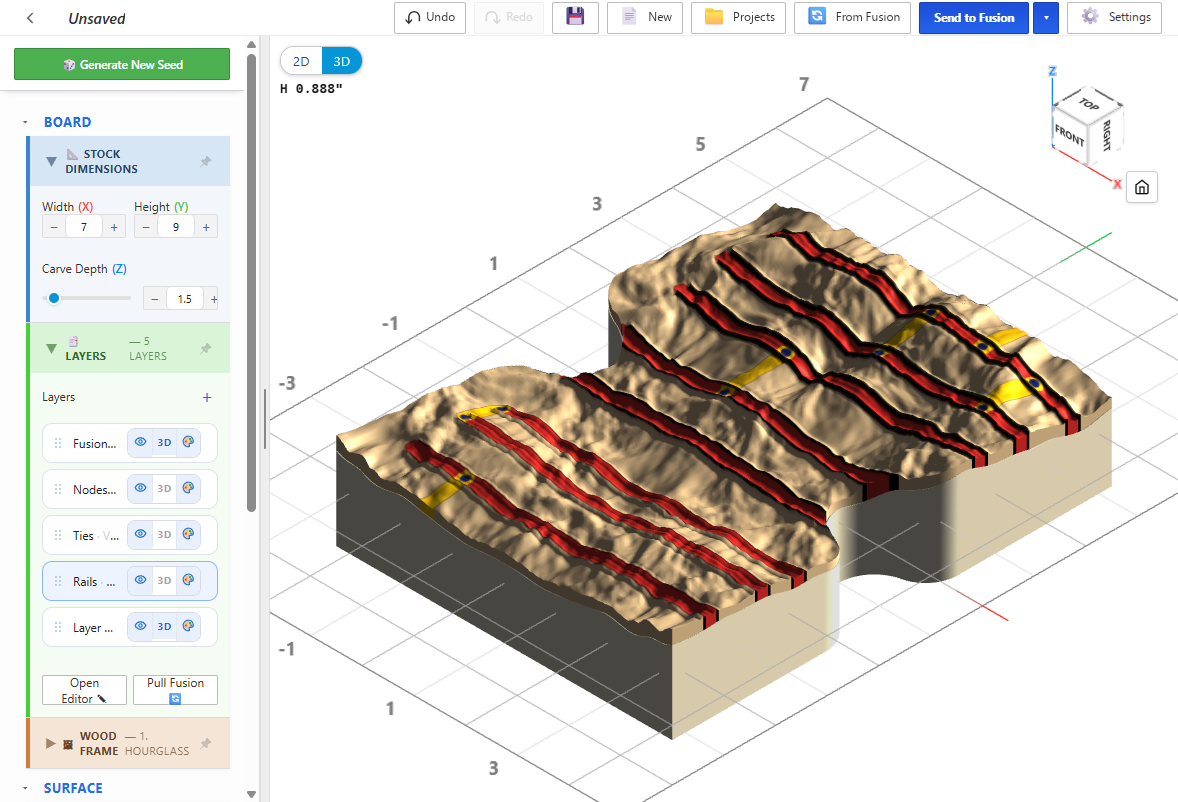The image size is (1178, 802).
Task: Switch to the 3D view tab
Action: (x=342, y=62)
